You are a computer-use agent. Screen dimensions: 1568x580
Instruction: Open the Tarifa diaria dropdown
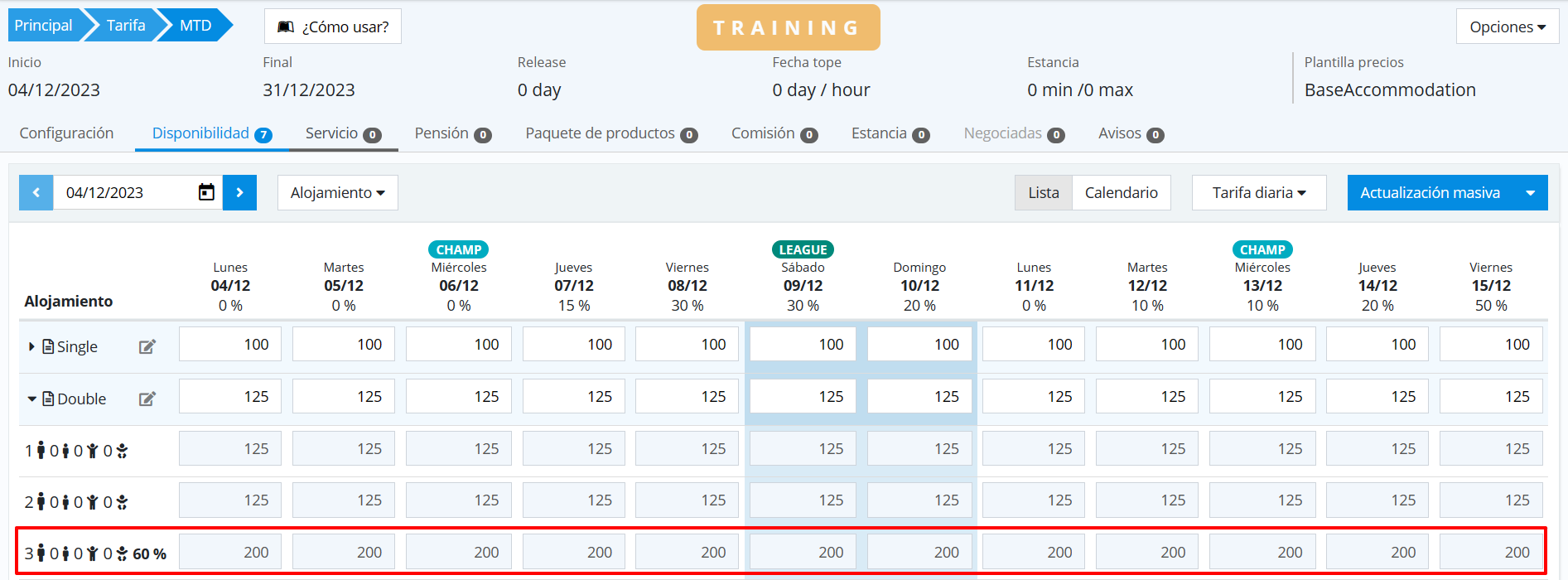(x=1258, y=192)
